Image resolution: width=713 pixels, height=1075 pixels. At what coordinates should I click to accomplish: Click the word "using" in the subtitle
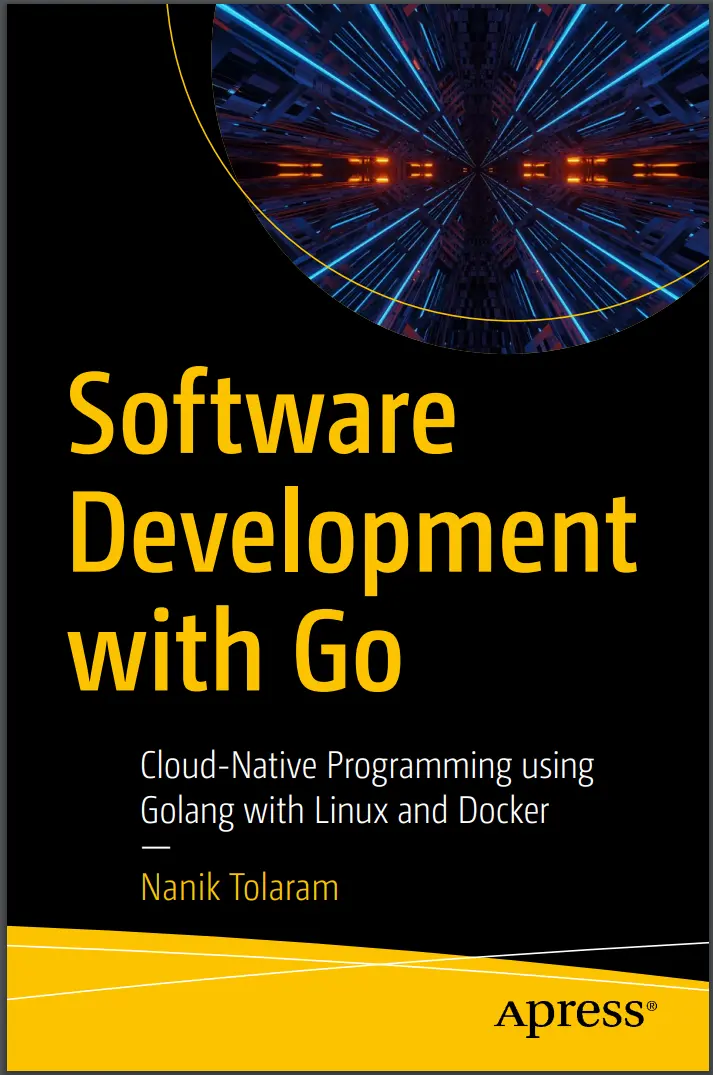pos(558,769)
